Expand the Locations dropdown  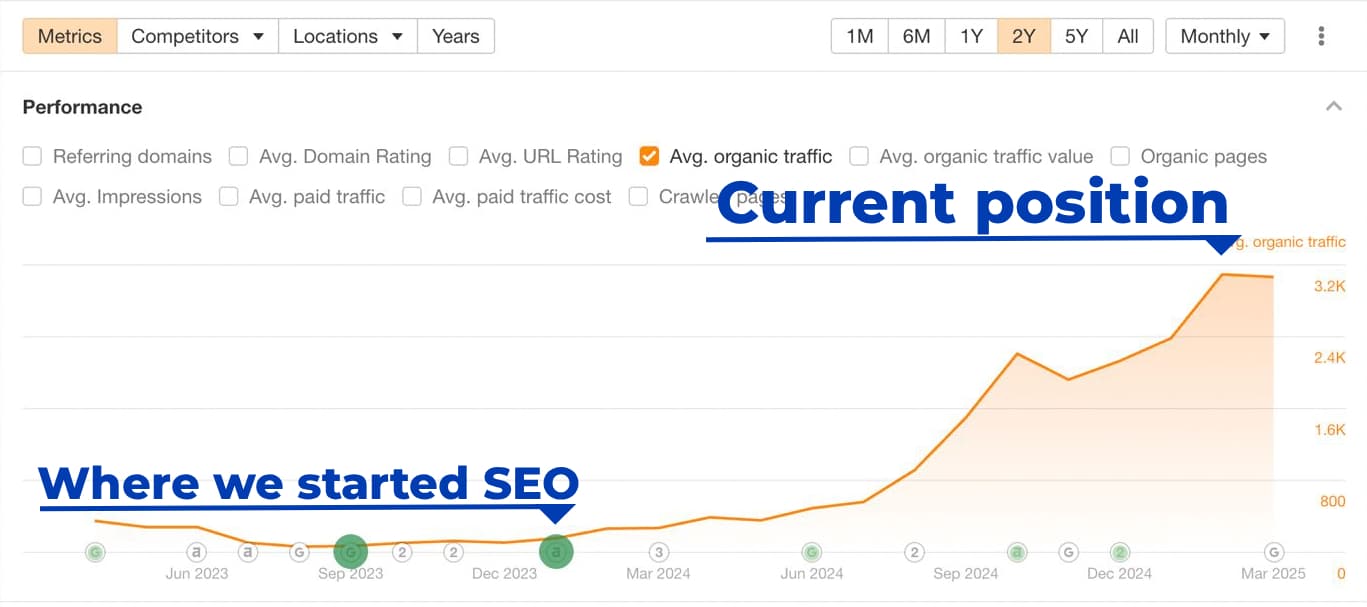[347, 37]
